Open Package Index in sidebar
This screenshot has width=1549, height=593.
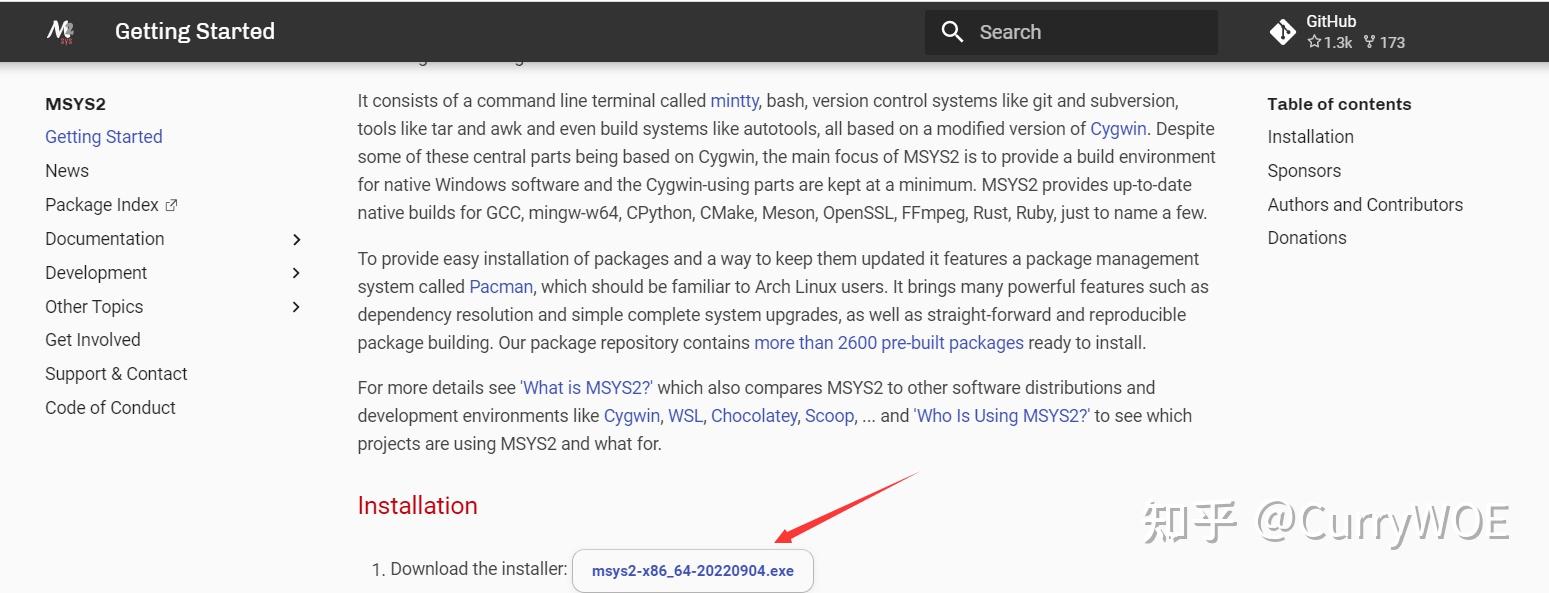[102, 205]
